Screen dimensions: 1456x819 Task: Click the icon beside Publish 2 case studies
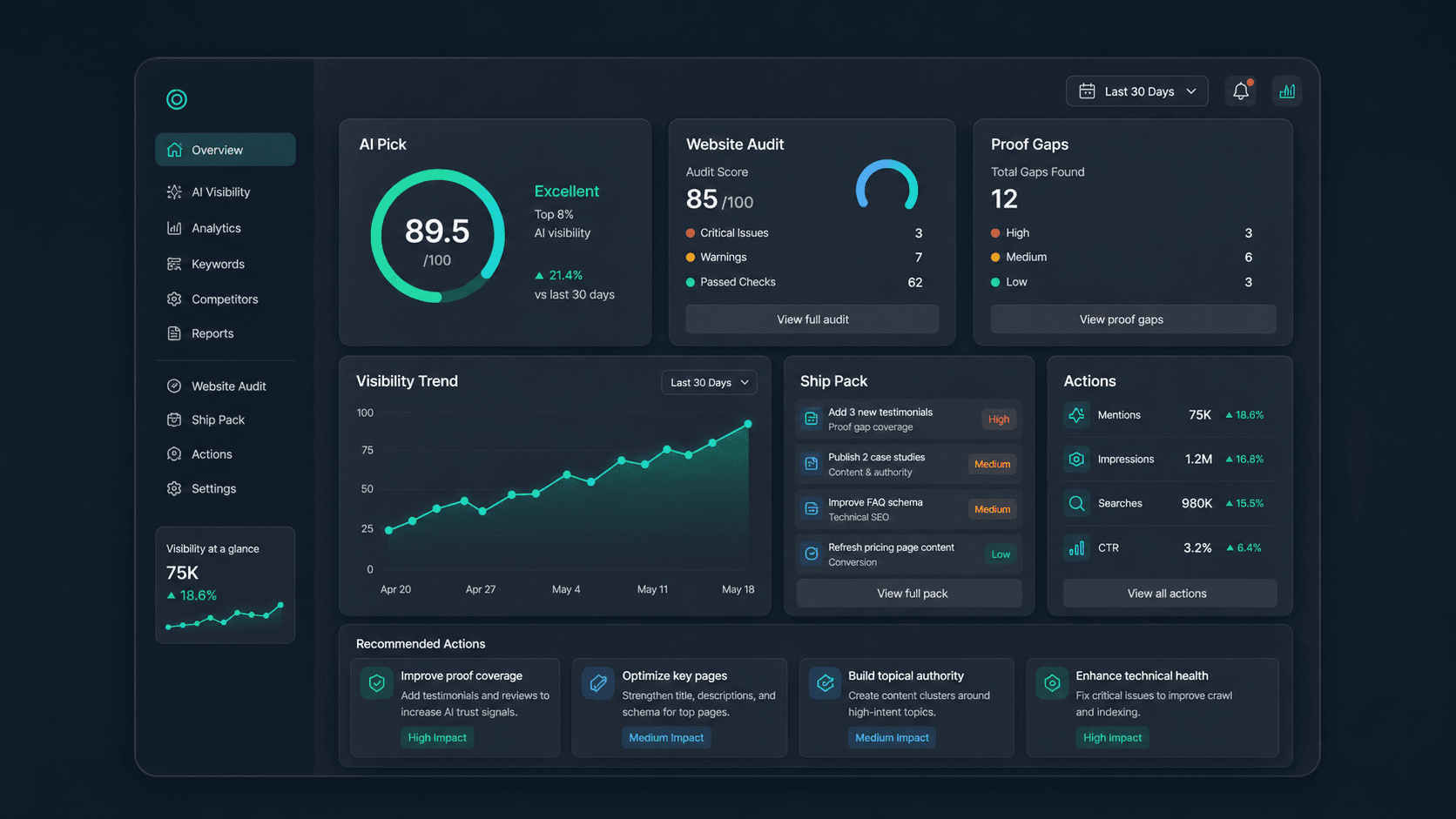pos(812,464)
